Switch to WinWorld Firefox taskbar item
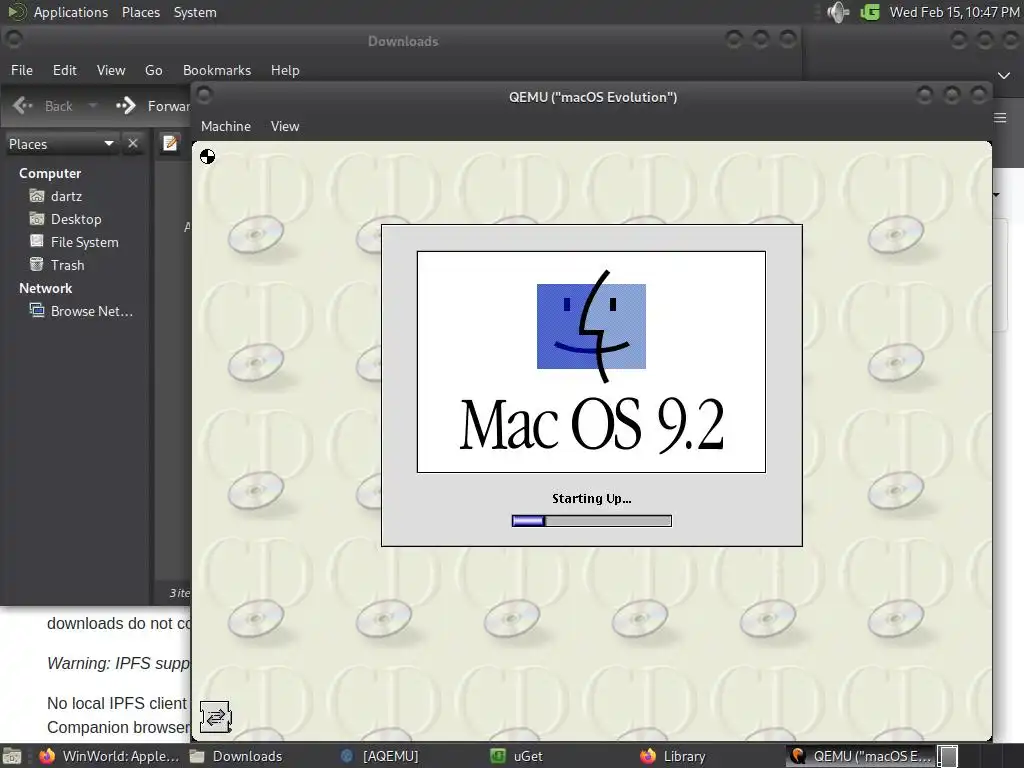This screenshot has height=768, width=1024. pyautogui.click(x=108, y=756)
